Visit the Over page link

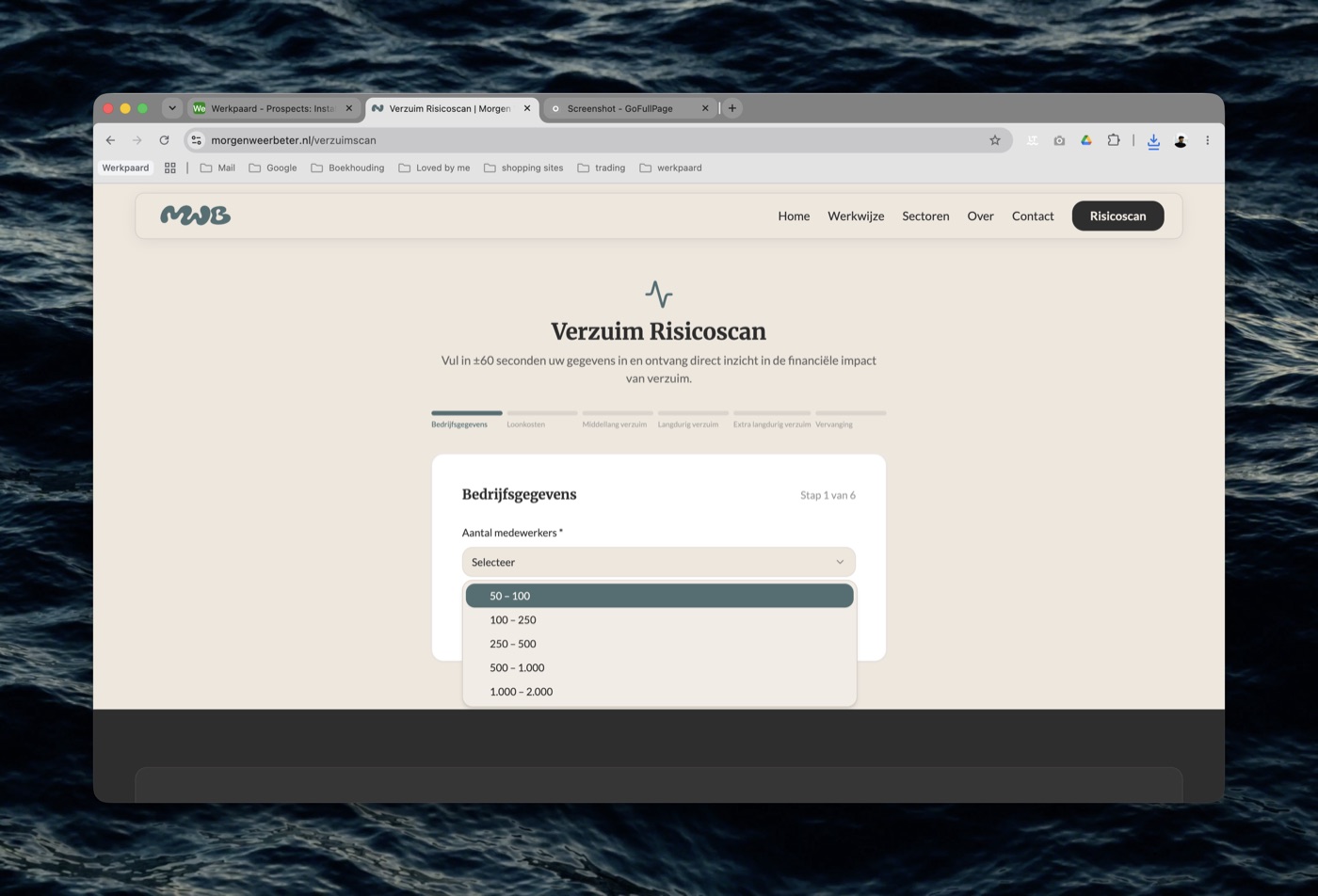pyautogui.click(x=980, y=216)
